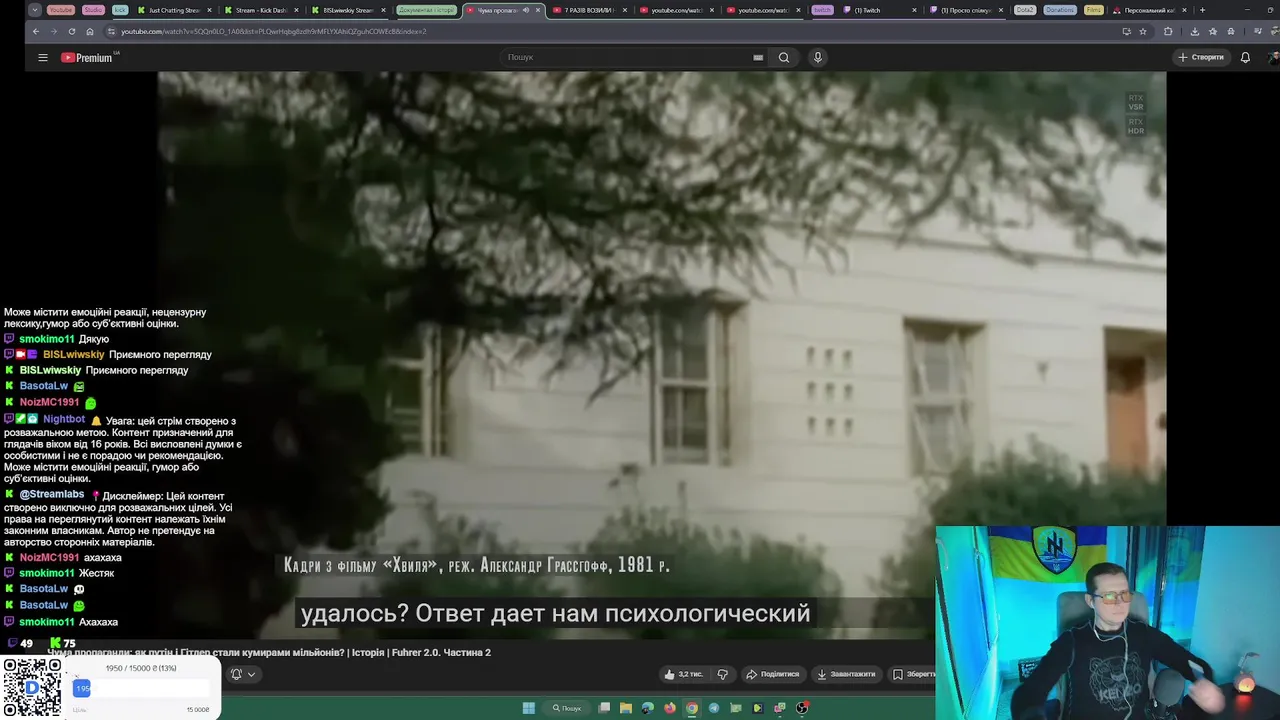
Task: Dislike the video
Action: (723, 674)
